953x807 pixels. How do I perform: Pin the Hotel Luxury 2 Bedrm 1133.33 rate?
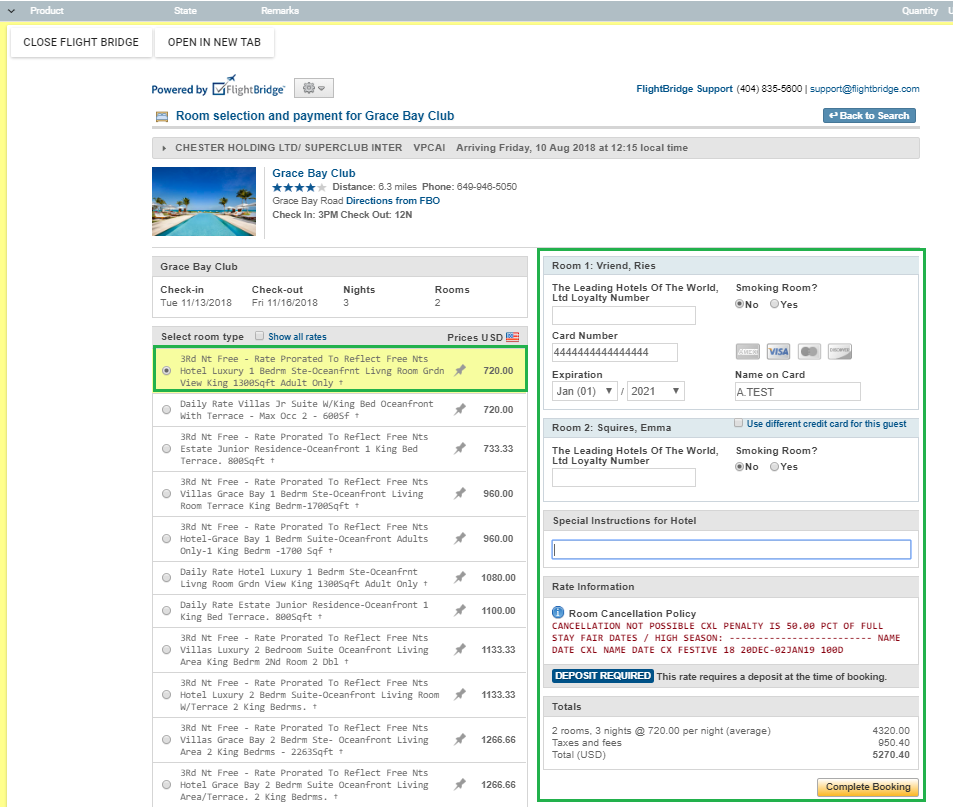point(460,695)
